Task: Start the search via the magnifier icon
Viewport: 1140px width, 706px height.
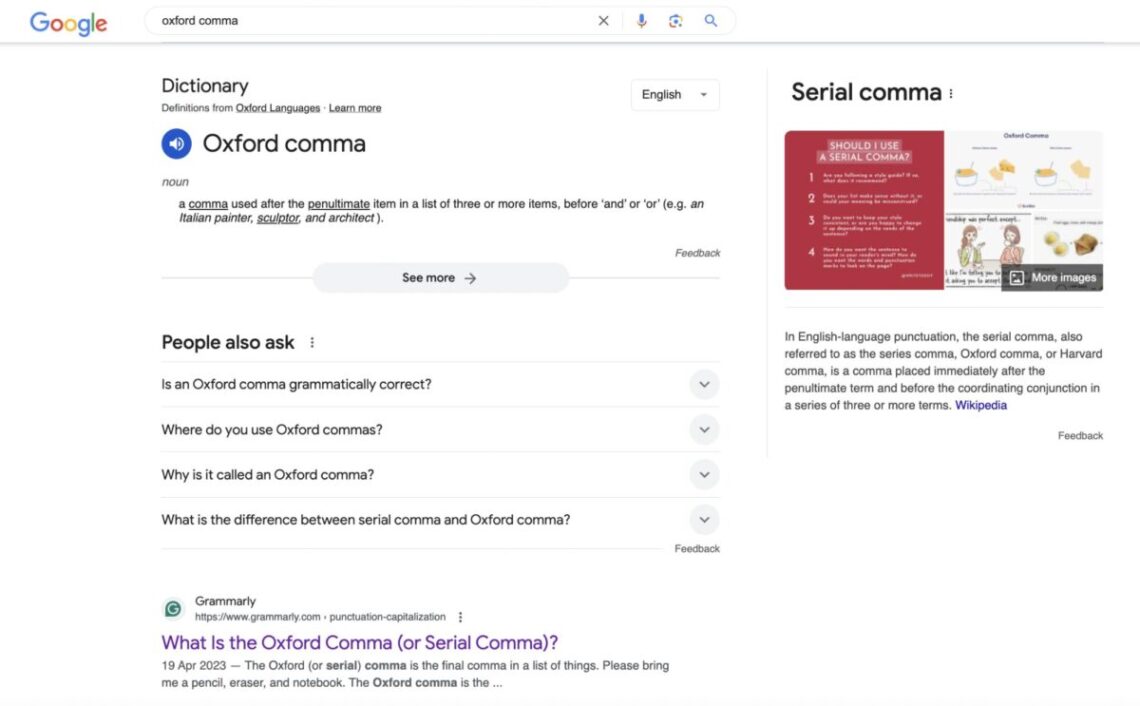Action: pos(711,20)
